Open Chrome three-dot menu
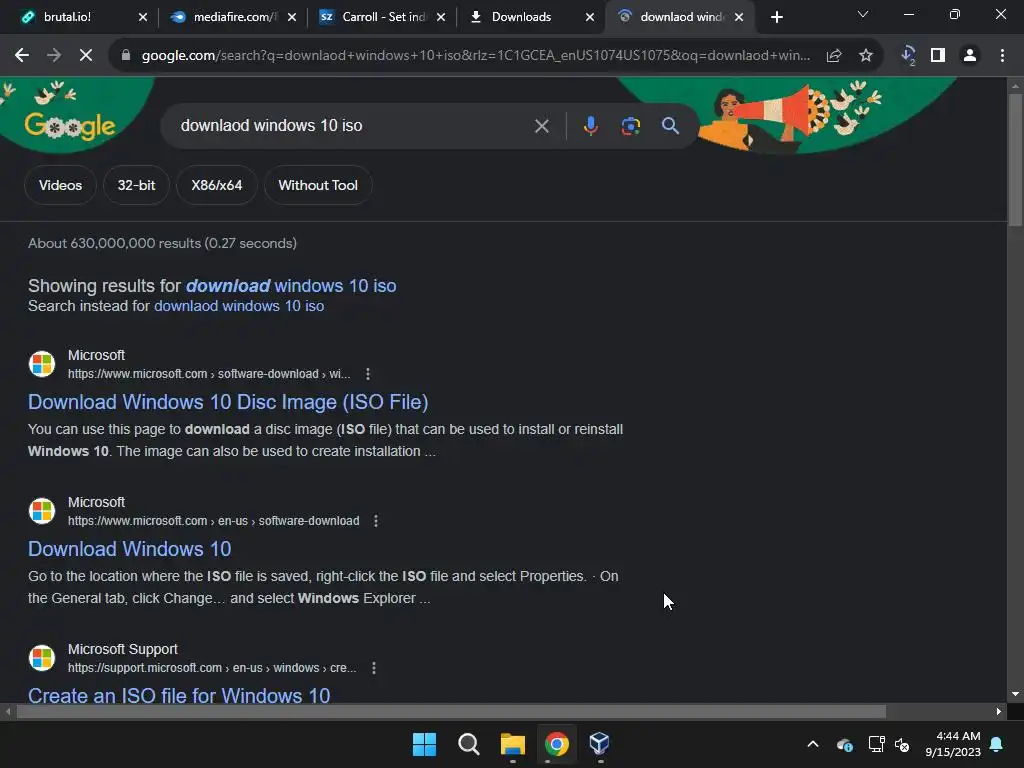 pyautogui.click(x=1002, y=56)
